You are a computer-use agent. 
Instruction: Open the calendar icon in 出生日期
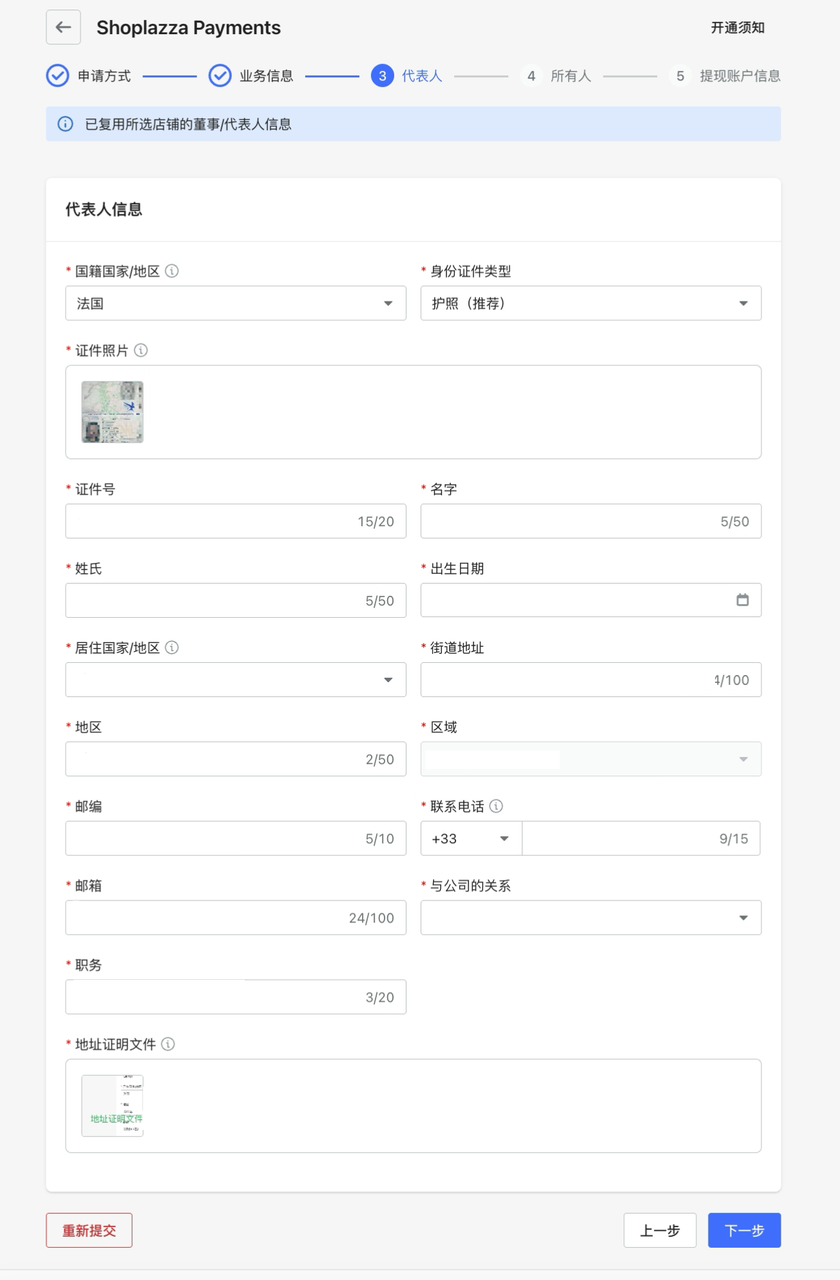pos(742,600)
